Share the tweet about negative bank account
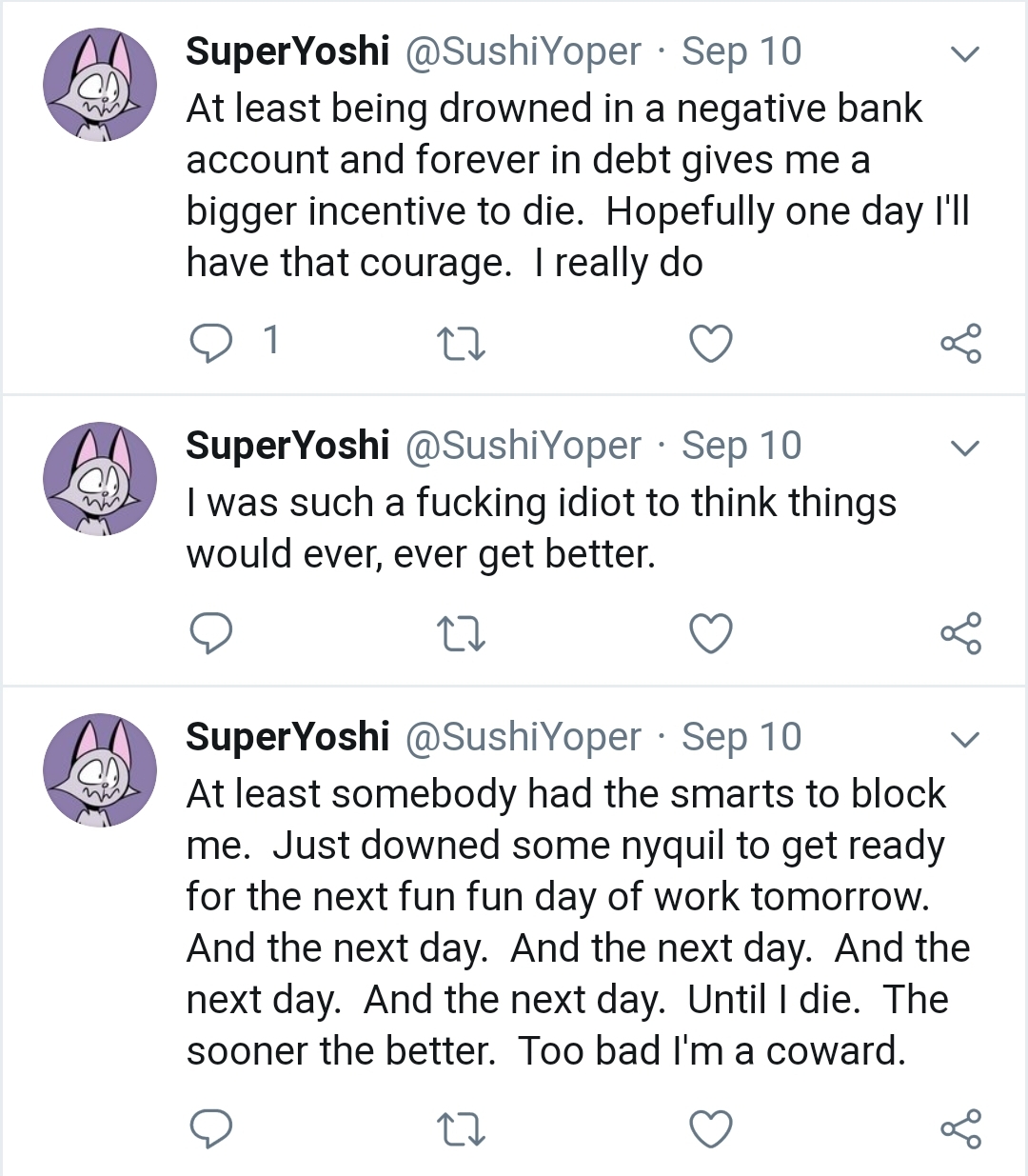This screenshot has width=1028, height=1176. coord(960,344)
